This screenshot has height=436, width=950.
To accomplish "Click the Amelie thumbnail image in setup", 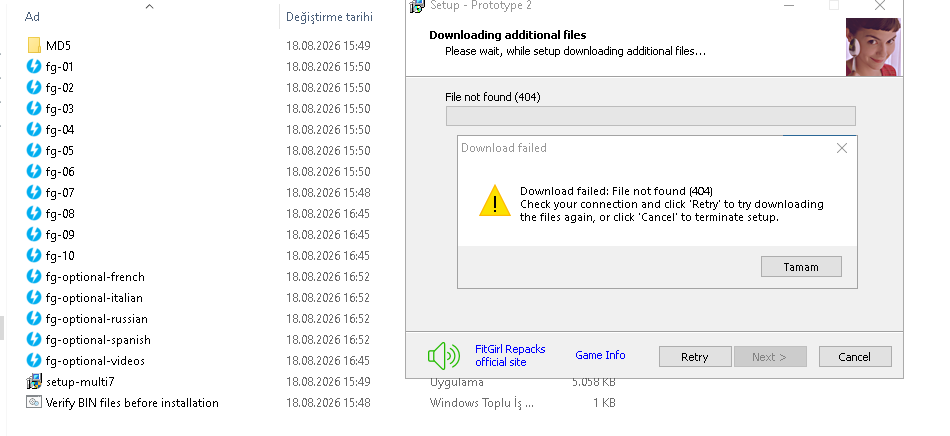I will [x=873, y=47].
